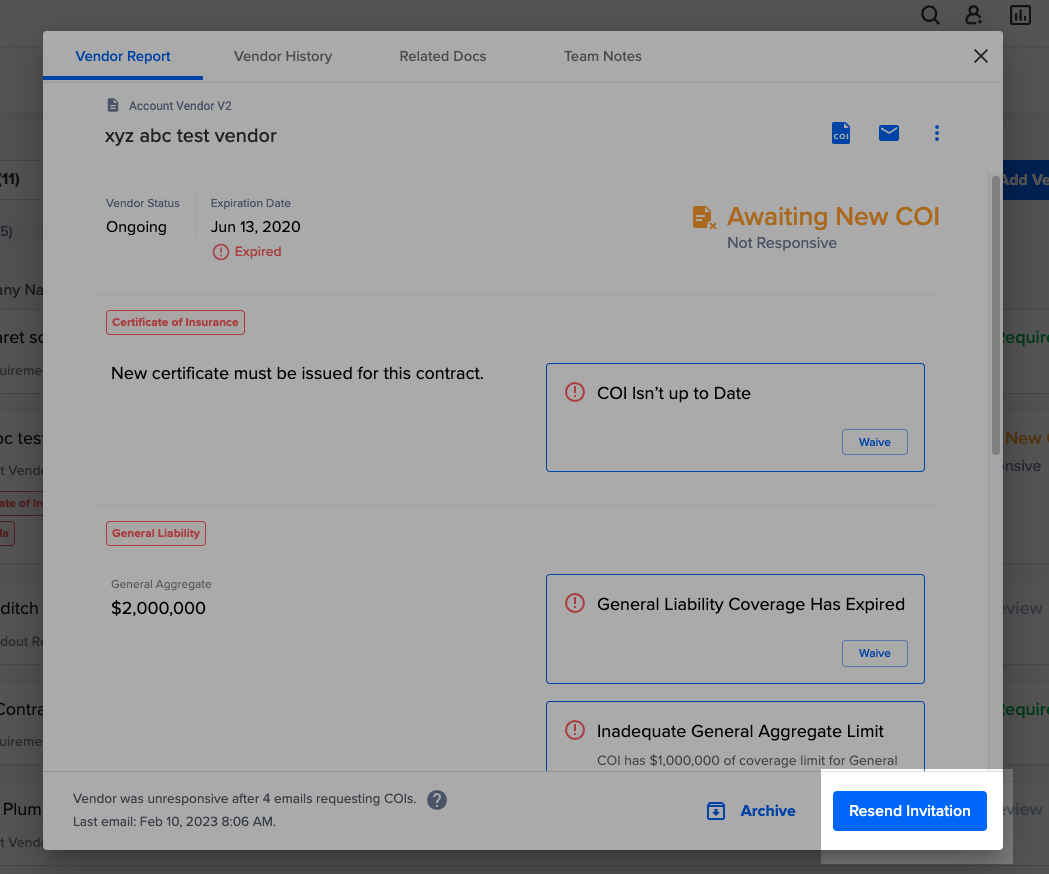Click the Resend Invitation button

909,811
